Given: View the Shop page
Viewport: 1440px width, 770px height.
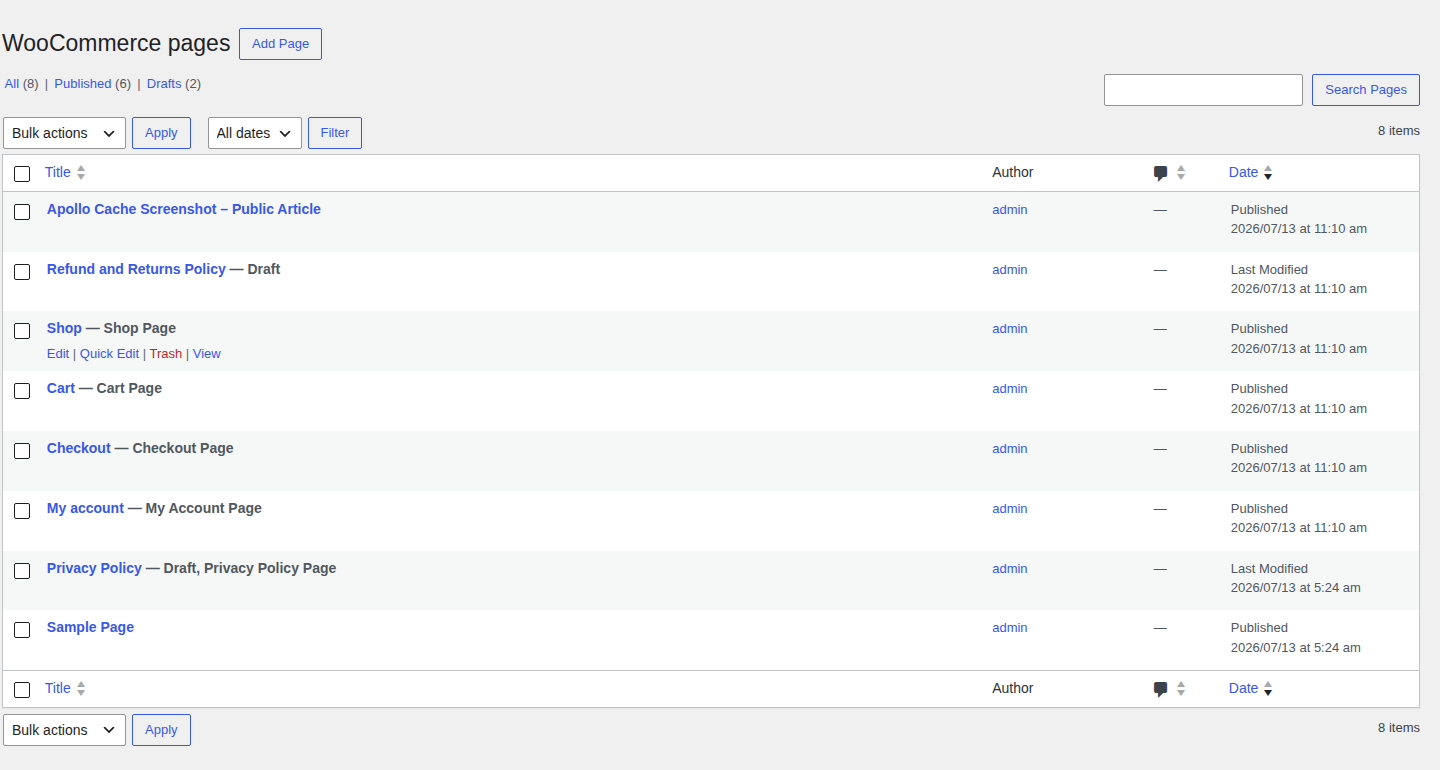Looking at the screenshot, I should [x=207, y=354].
